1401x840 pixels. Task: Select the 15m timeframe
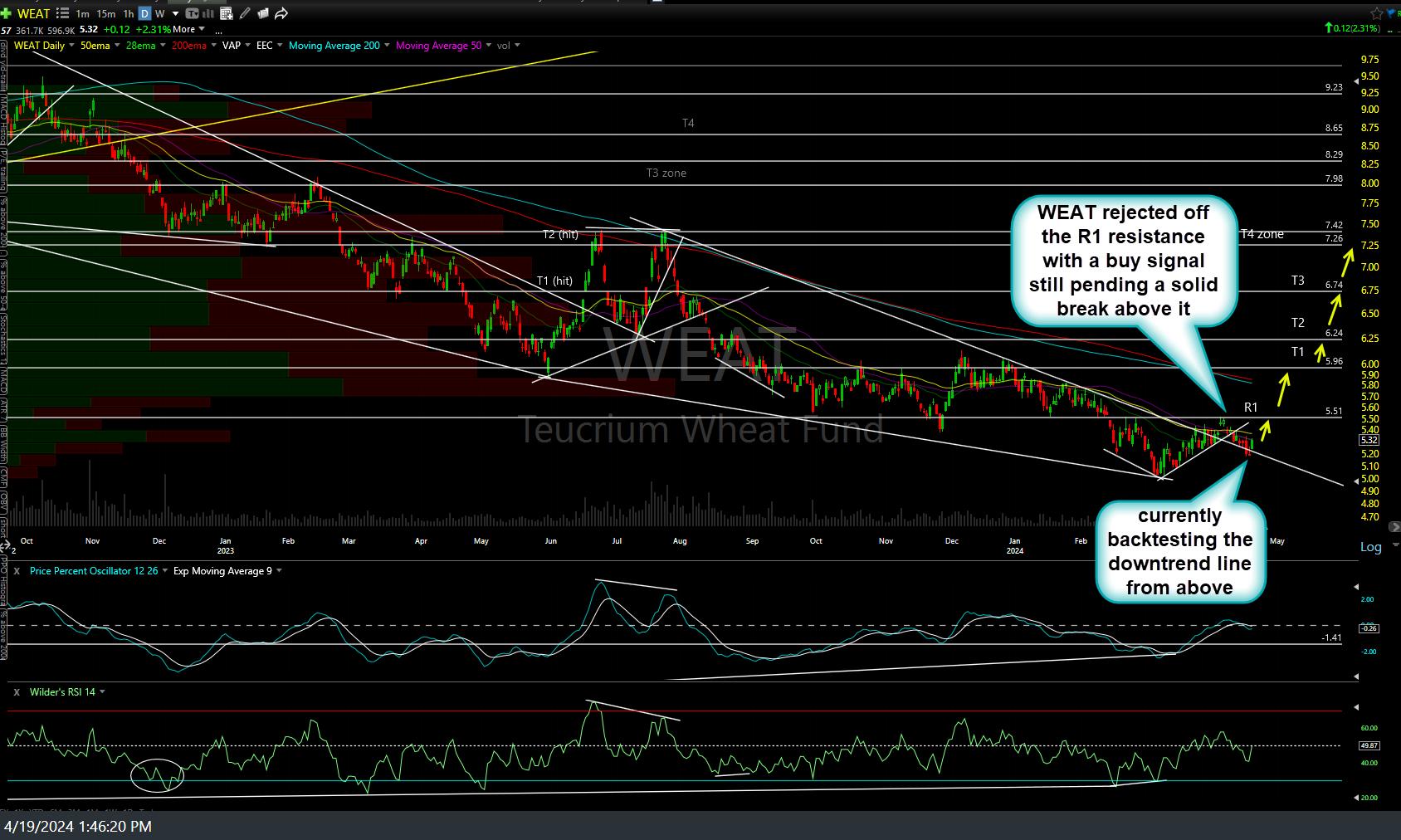coord(105,13)
